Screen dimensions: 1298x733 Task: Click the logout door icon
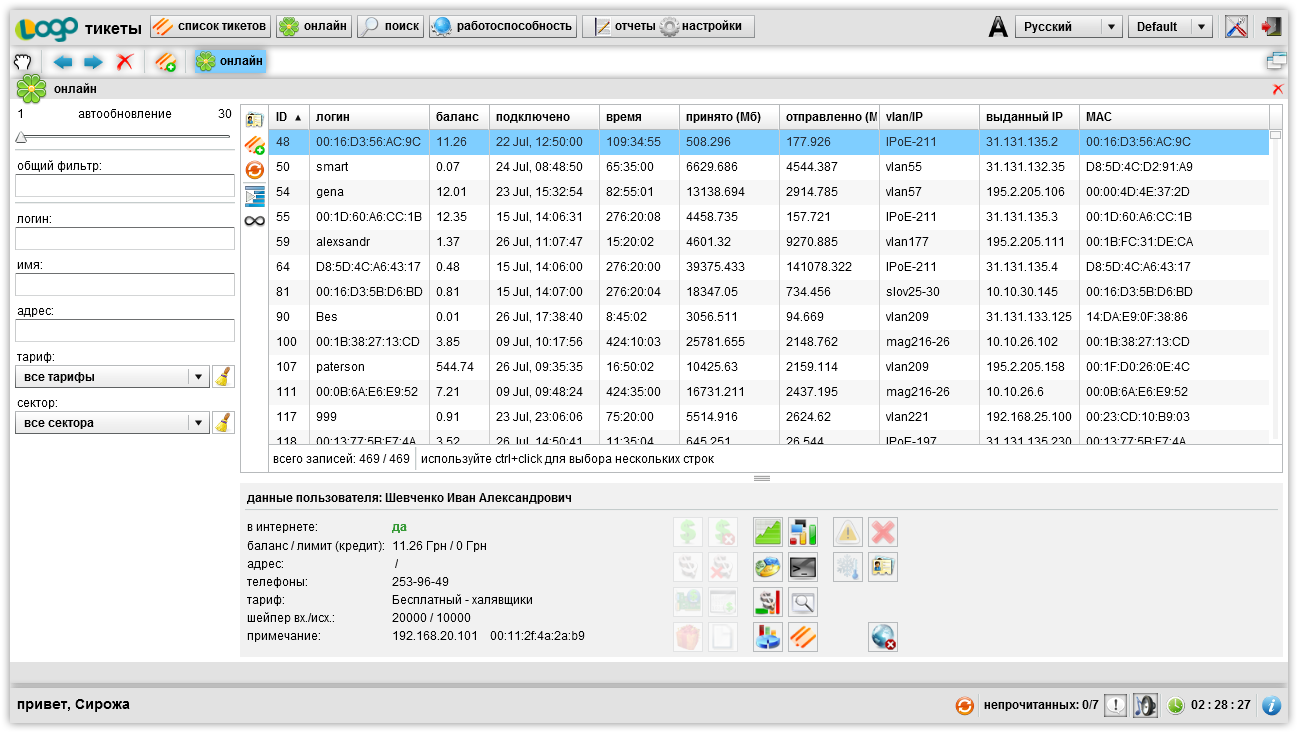point(1271,27)
